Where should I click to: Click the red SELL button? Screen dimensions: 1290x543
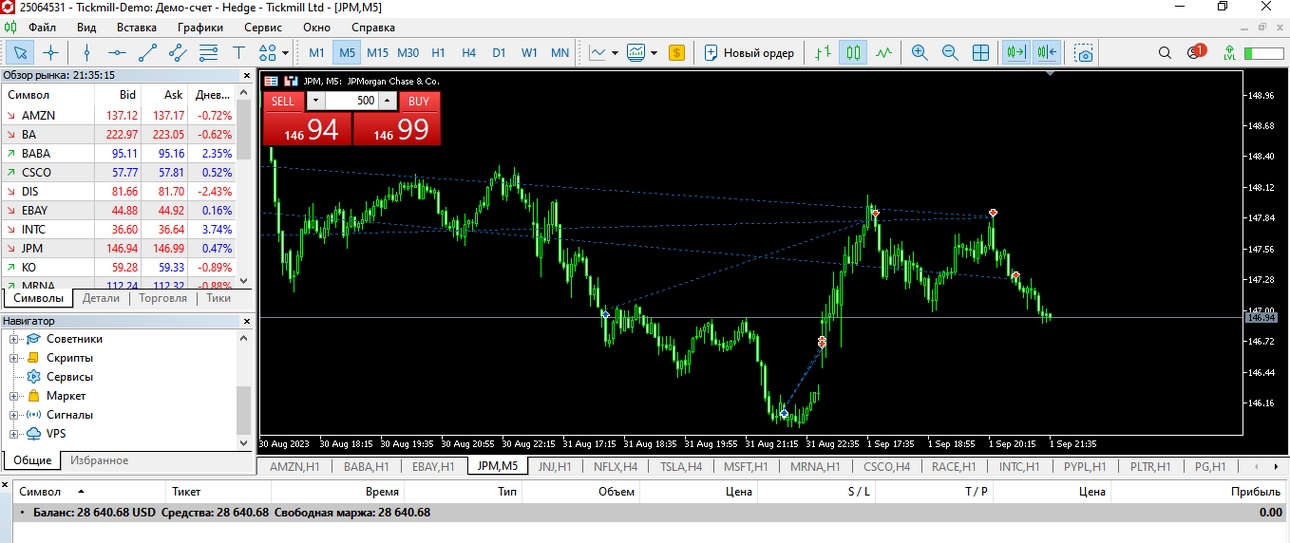(283, 101)
